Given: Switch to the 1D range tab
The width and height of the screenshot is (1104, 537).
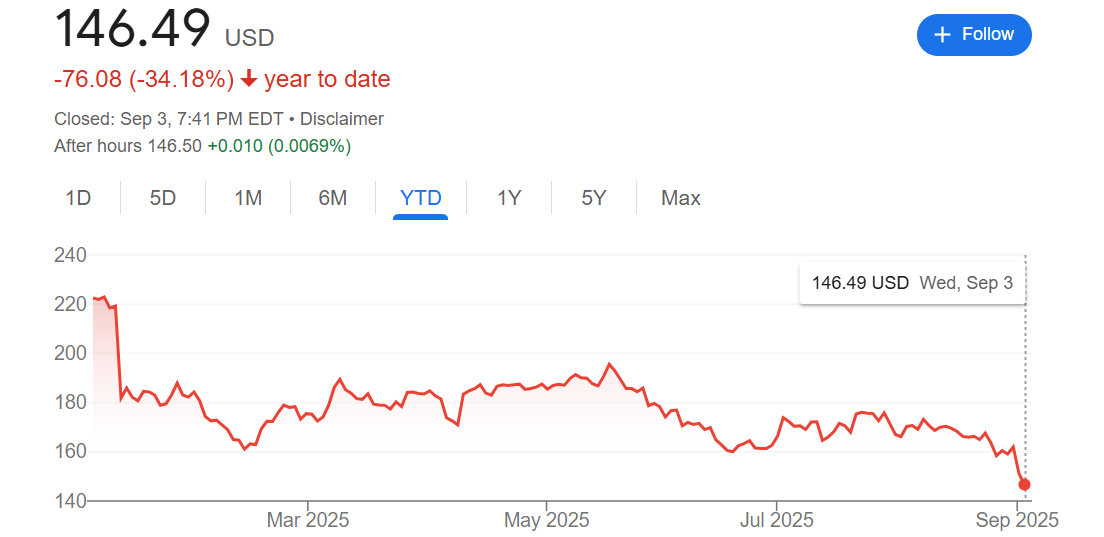Looking at the screenshot, I should click(78, 198).
